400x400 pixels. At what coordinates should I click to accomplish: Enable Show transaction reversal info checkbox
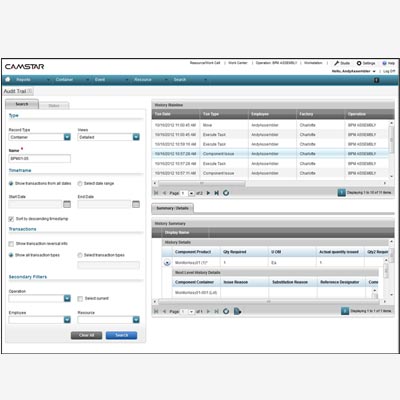click(x=11, y=244)
